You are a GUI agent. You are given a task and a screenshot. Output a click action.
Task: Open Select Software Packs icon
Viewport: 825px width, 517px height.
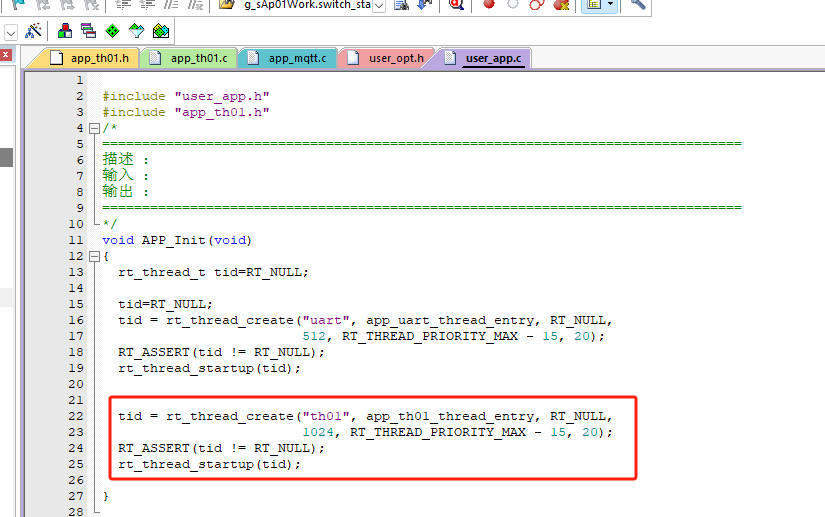click(x=137, y=31)
